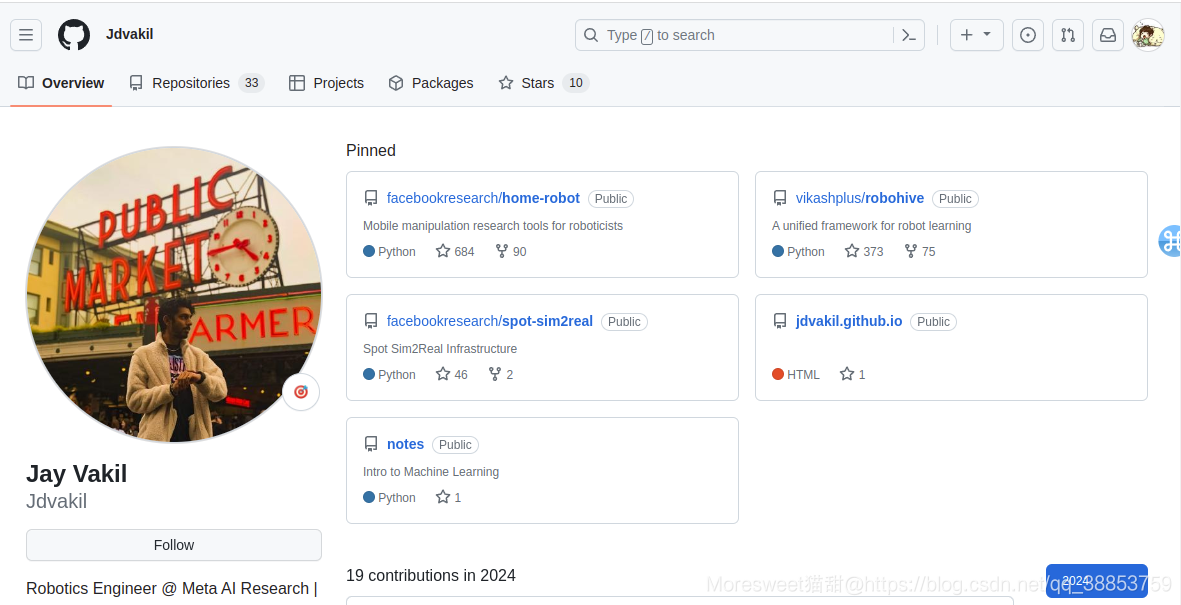1181x605 pixels.
Task: Open the notes repository link
Action: (405, 444)
